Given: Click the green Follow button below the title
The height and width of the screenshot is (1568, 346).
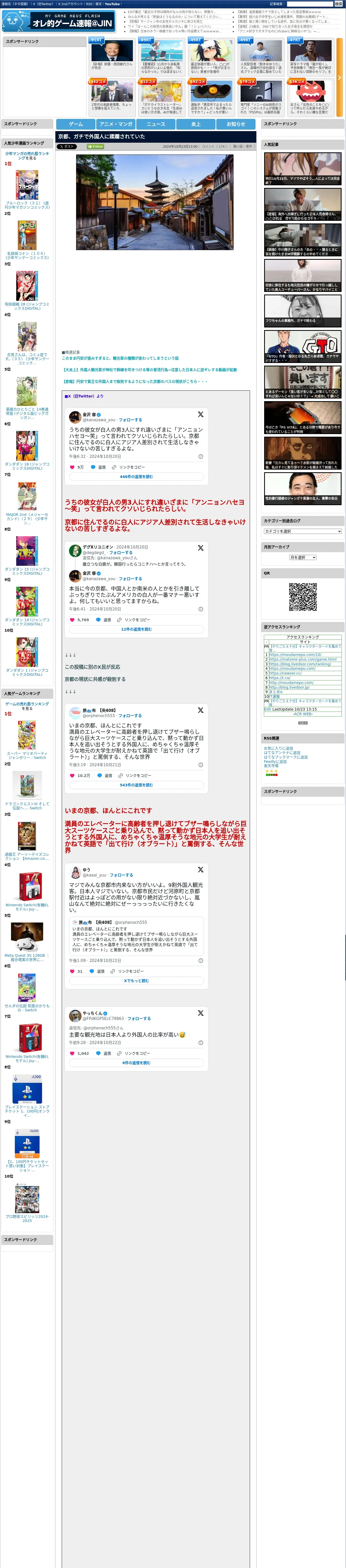Looking at the screenshot, I should 96,147.
